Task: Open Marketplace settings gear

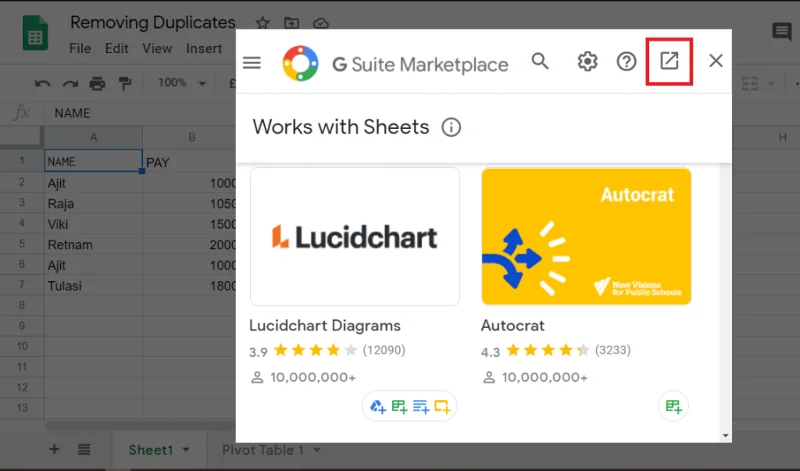Action: click(x=587, y=62)
